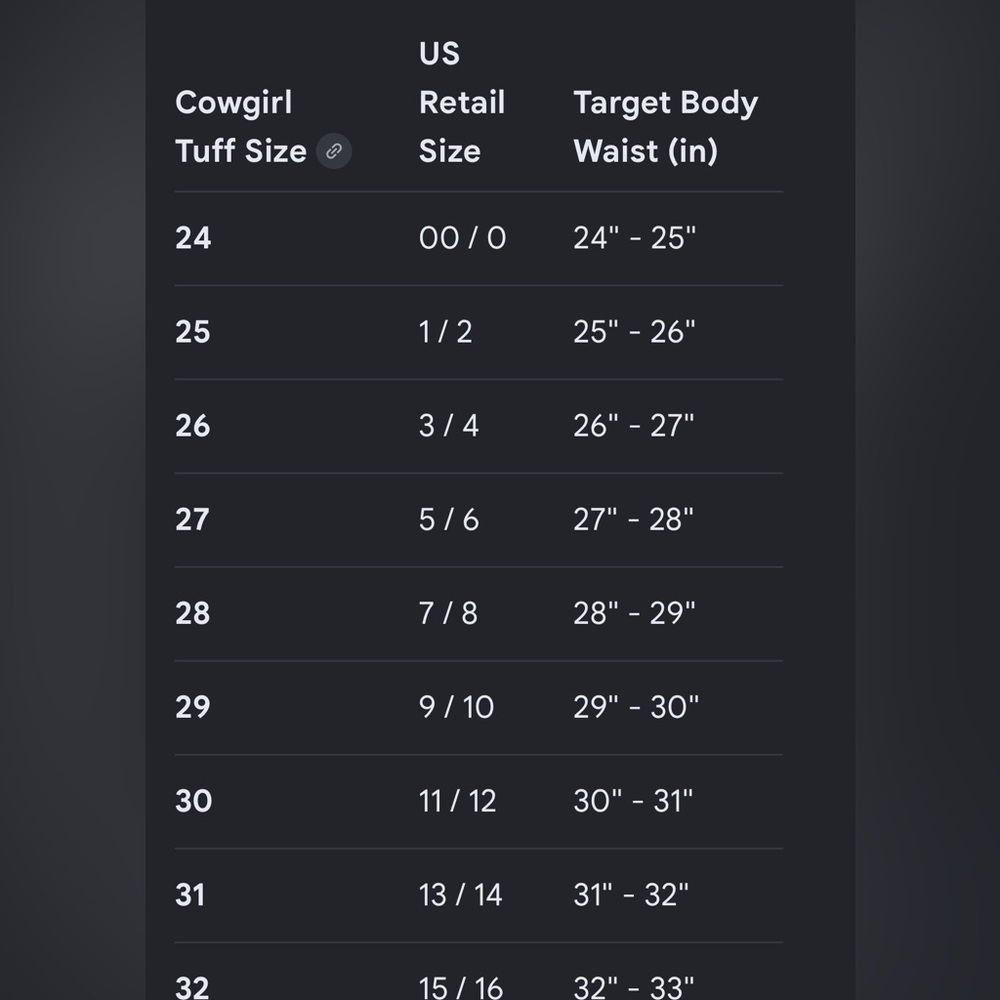Click the 9 / 10 retail size cell

point(457,707)
